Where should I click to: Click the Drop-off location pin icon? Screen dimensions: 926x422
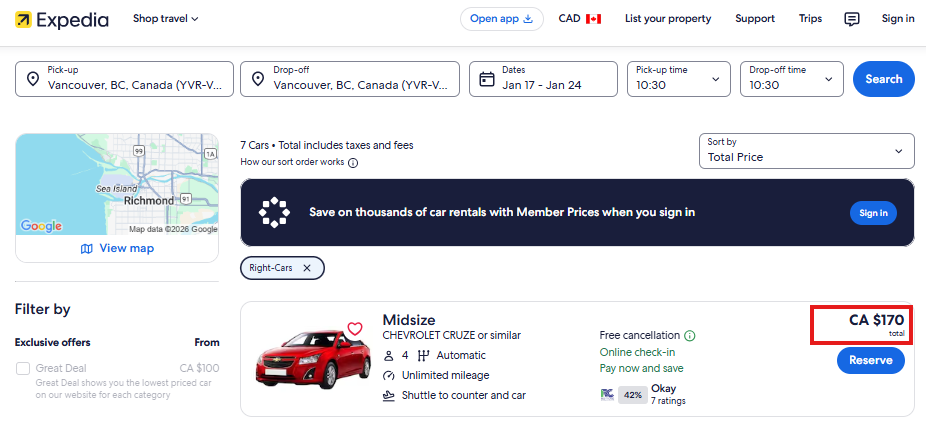click(x=258, y=79)
